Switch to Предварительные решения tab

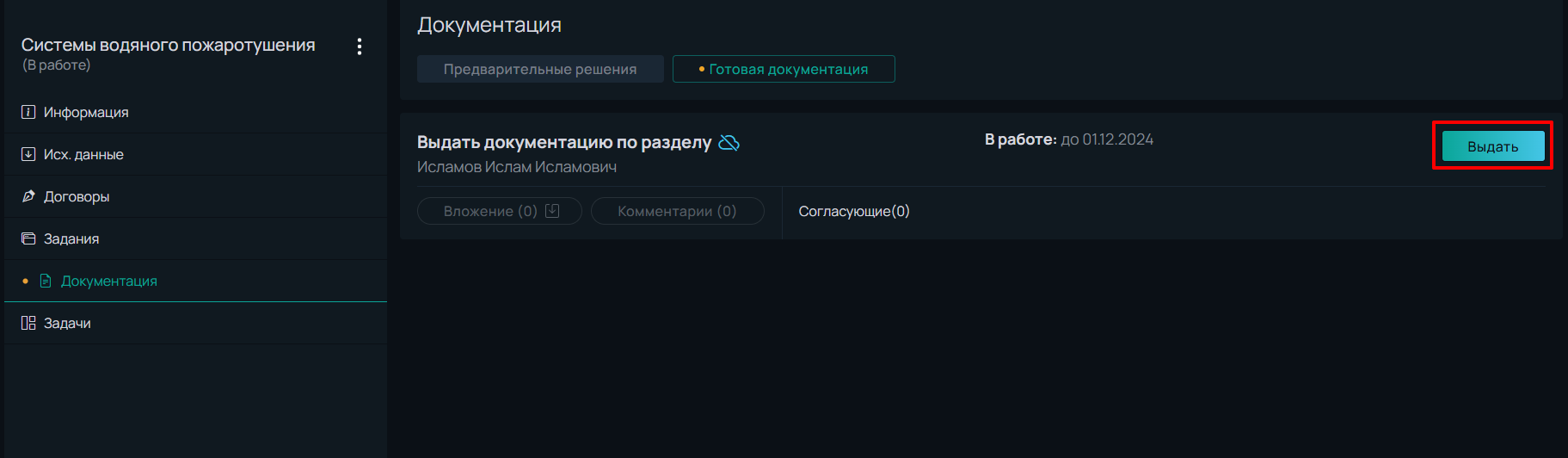click(540, 69)
